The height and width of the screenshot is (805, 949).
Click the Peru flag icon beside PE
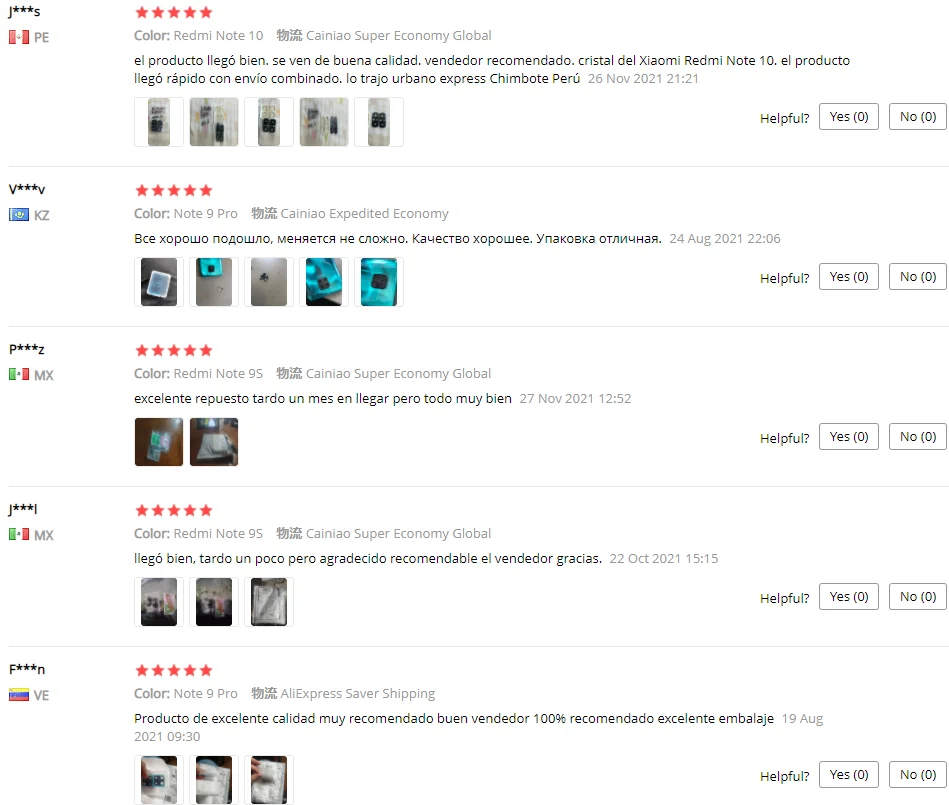(19, 37)
